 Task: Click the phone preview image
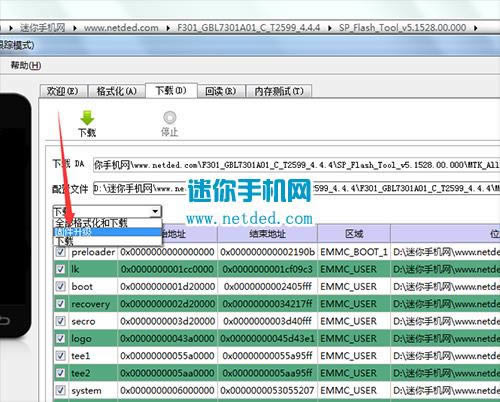pyautogui.click(x=15, y=216)
